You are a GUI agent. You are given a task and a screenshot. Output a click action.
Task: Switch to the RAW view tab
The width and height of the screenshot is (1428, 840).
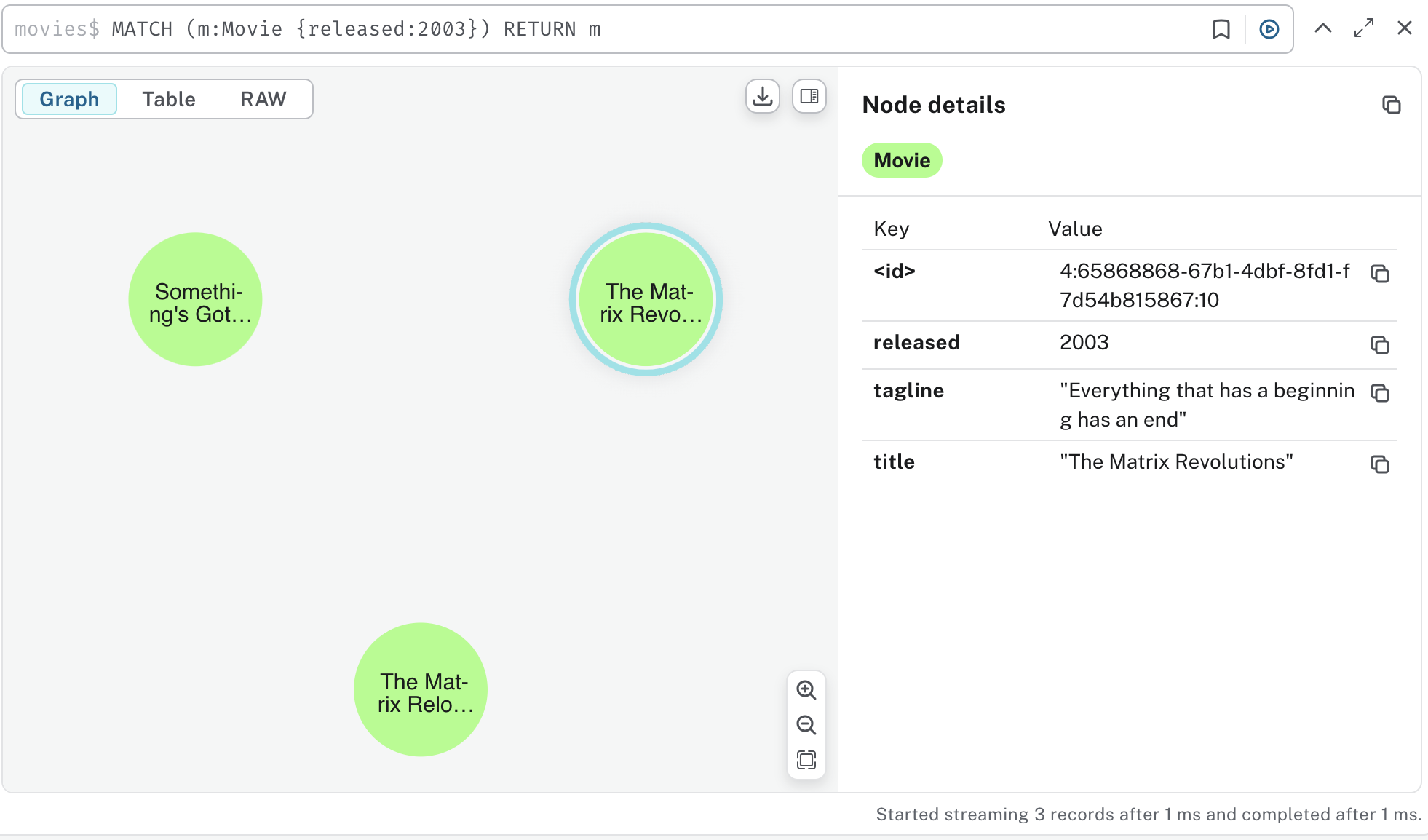click(263, 99)
